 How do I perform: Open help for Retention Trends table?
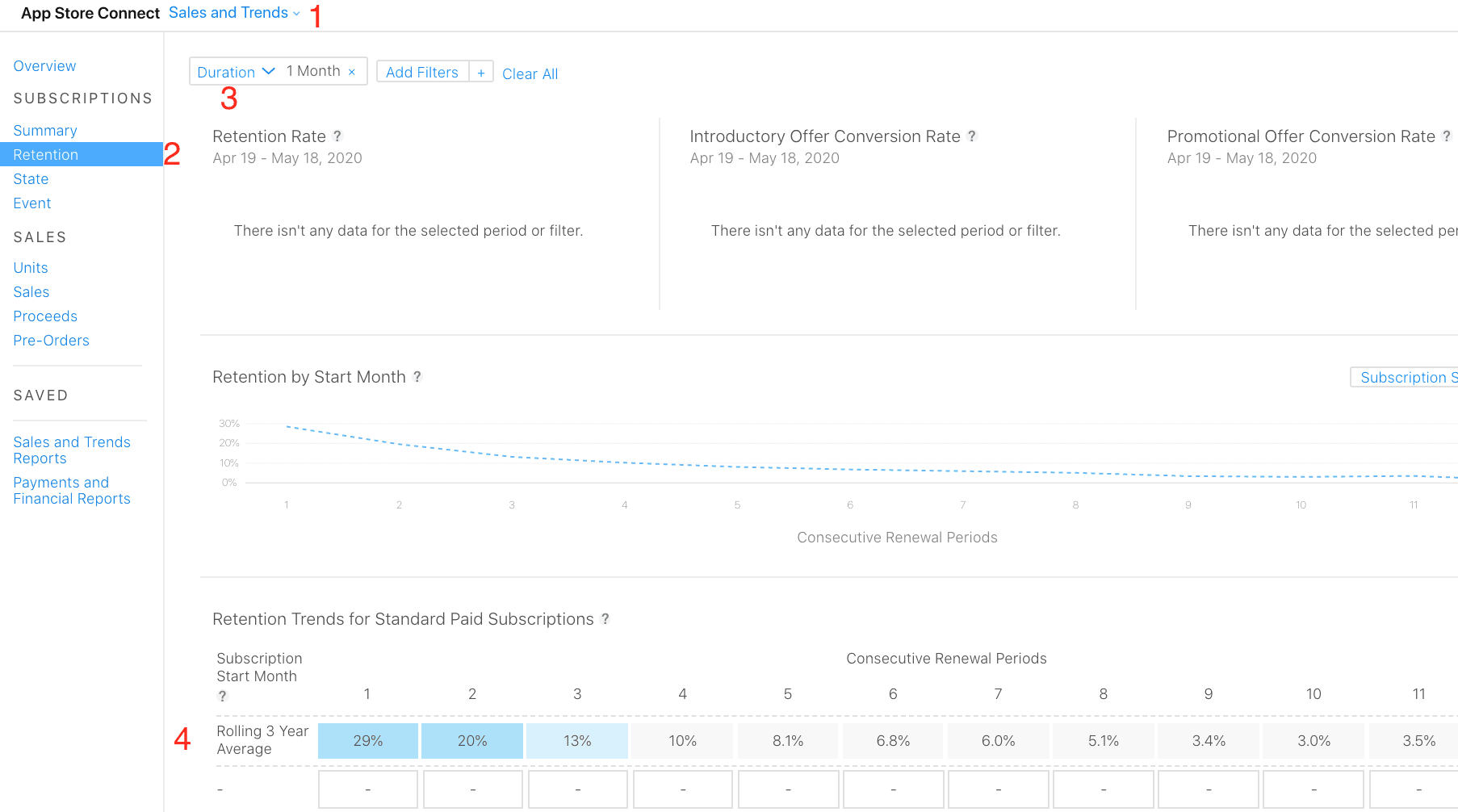[x=605, y=619]
